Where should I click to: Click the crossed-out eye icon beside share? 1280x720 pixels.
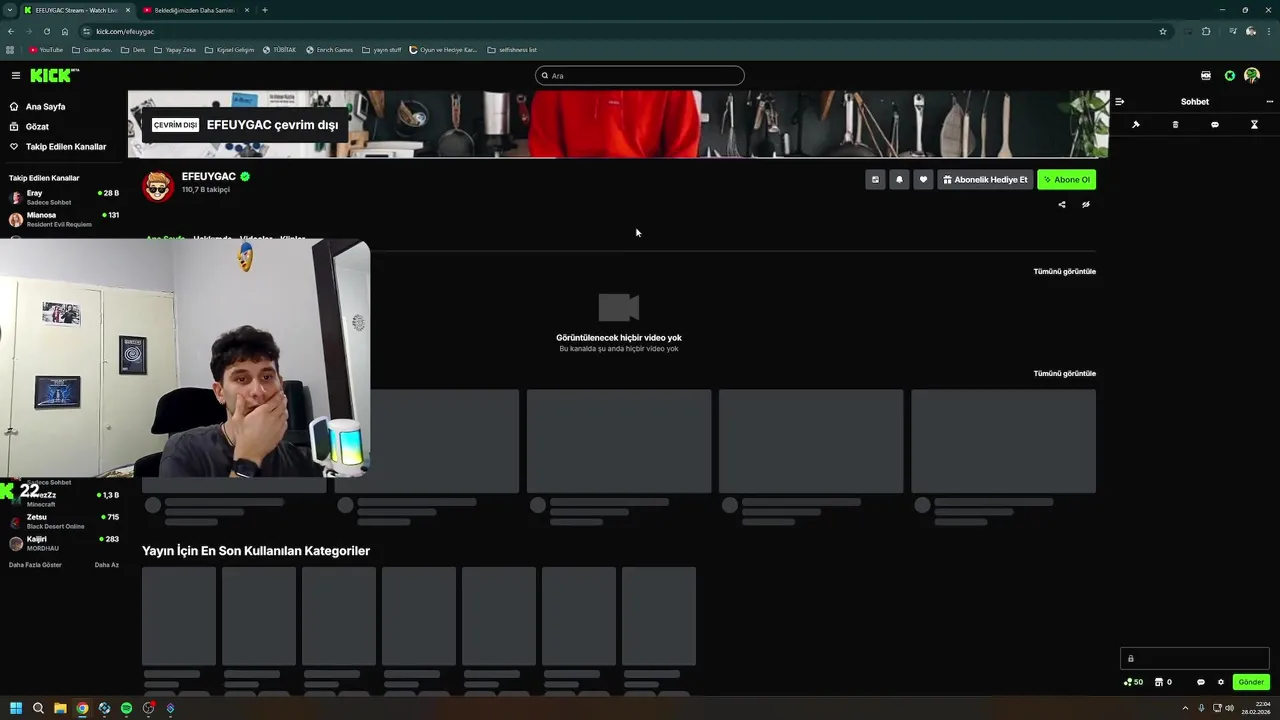1086,204
